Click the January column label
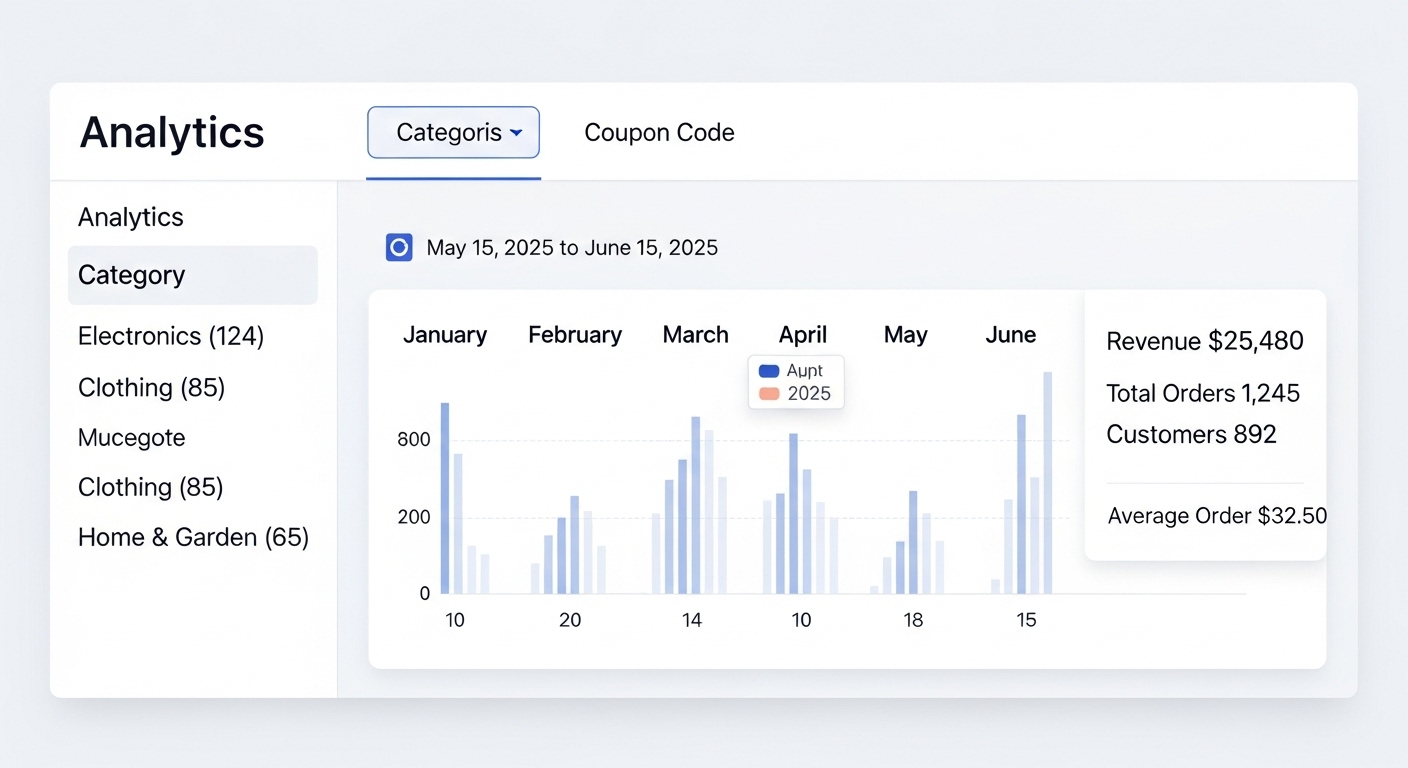This screenshot has width=1408, height=768. tap(445, 335)
